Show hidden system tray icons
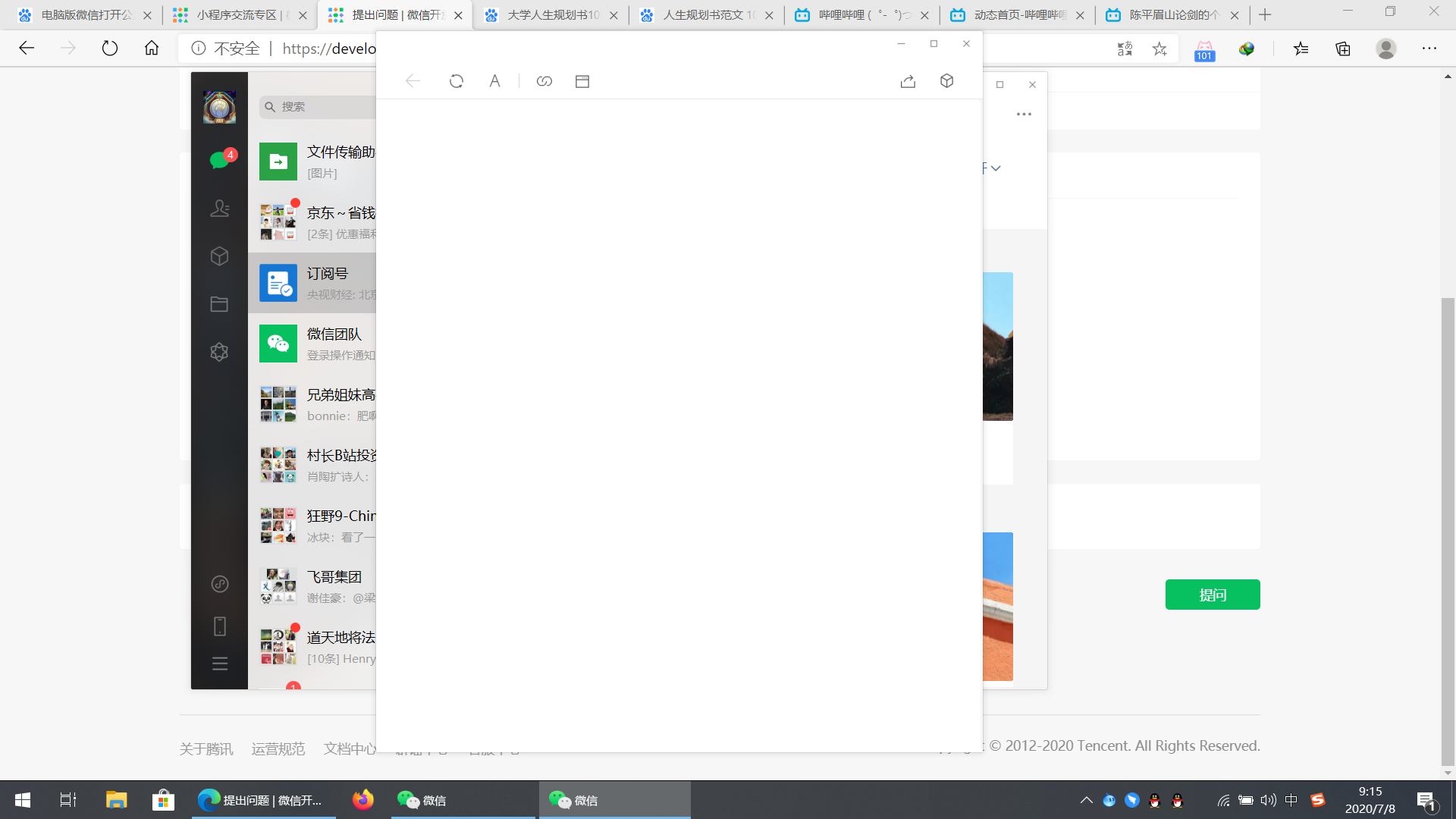This screenshot has height=819, width=1456. (1086, 800)
